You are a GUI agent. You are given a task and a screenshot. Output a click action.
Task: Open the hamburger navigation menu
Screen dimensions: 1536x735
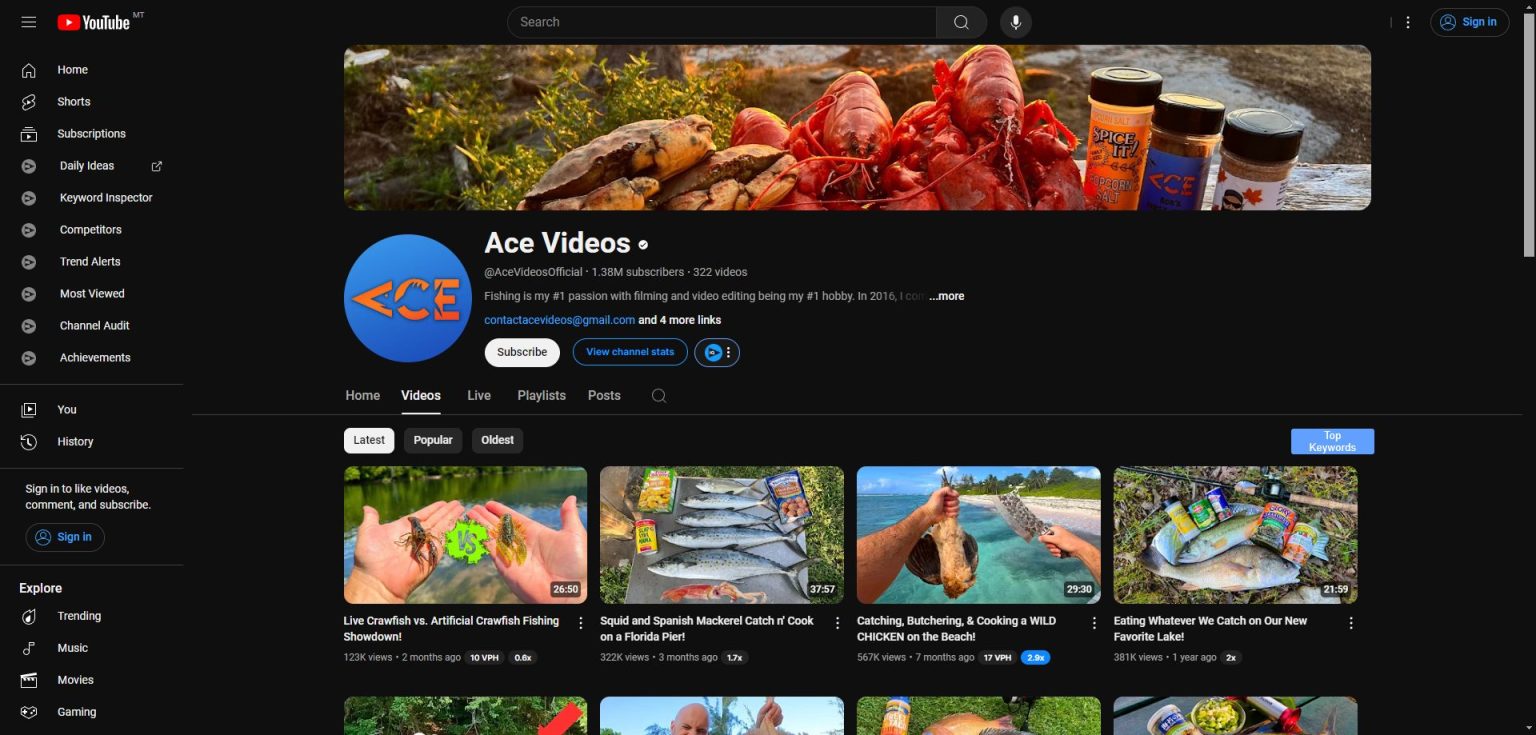coord(29,21)
